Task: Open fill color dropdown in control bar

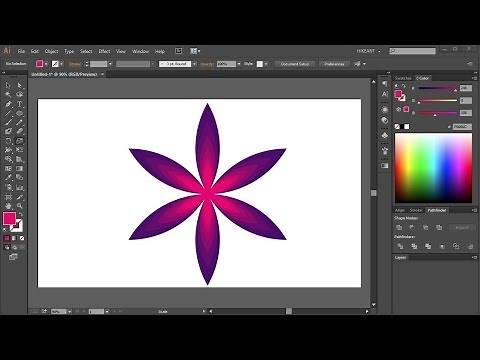Action: (x=46, y=64)
